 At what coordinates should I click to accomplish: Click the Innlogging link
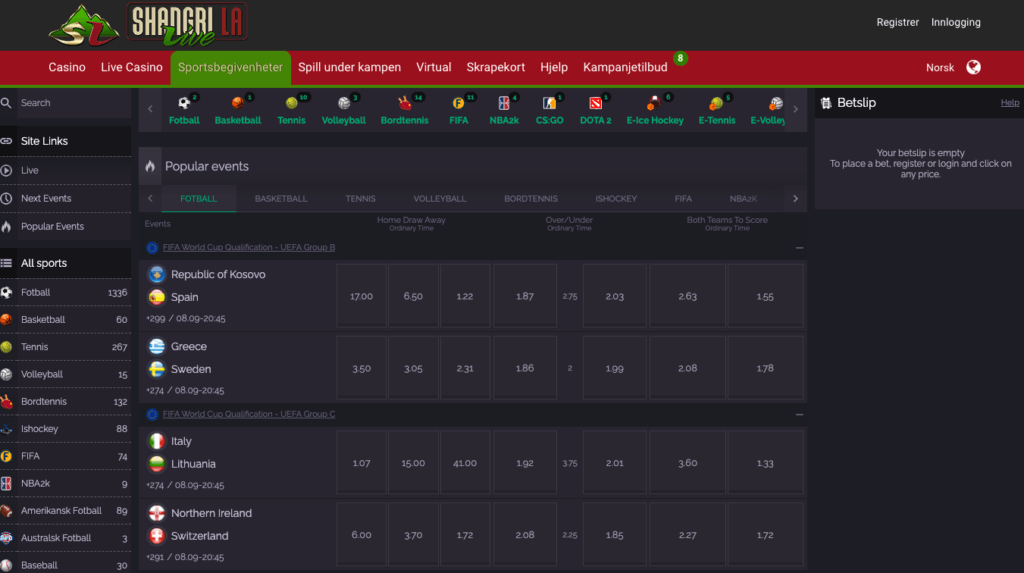click(x=955, y=22)
